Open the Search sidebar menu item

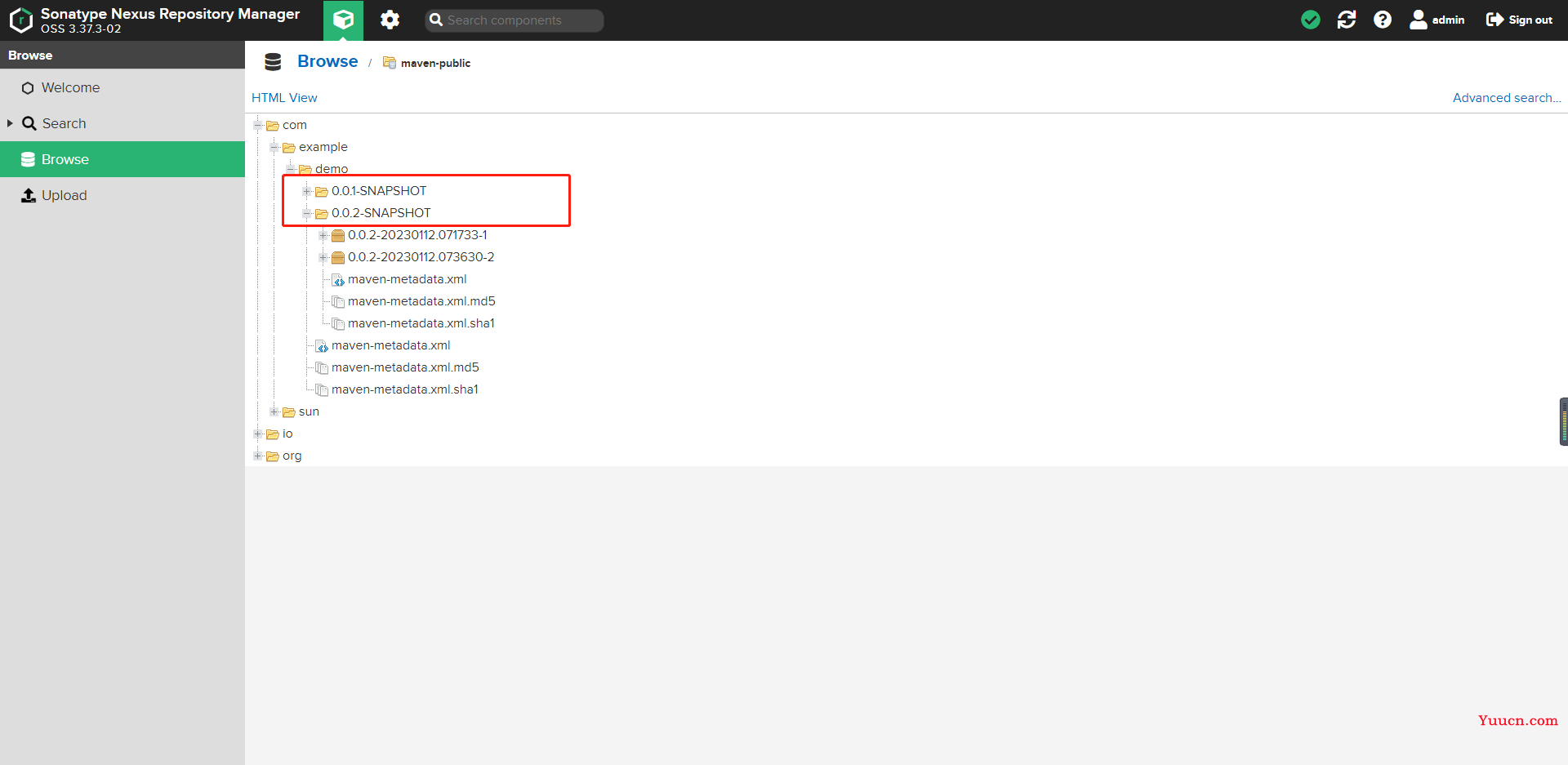[x=122, y=123]
